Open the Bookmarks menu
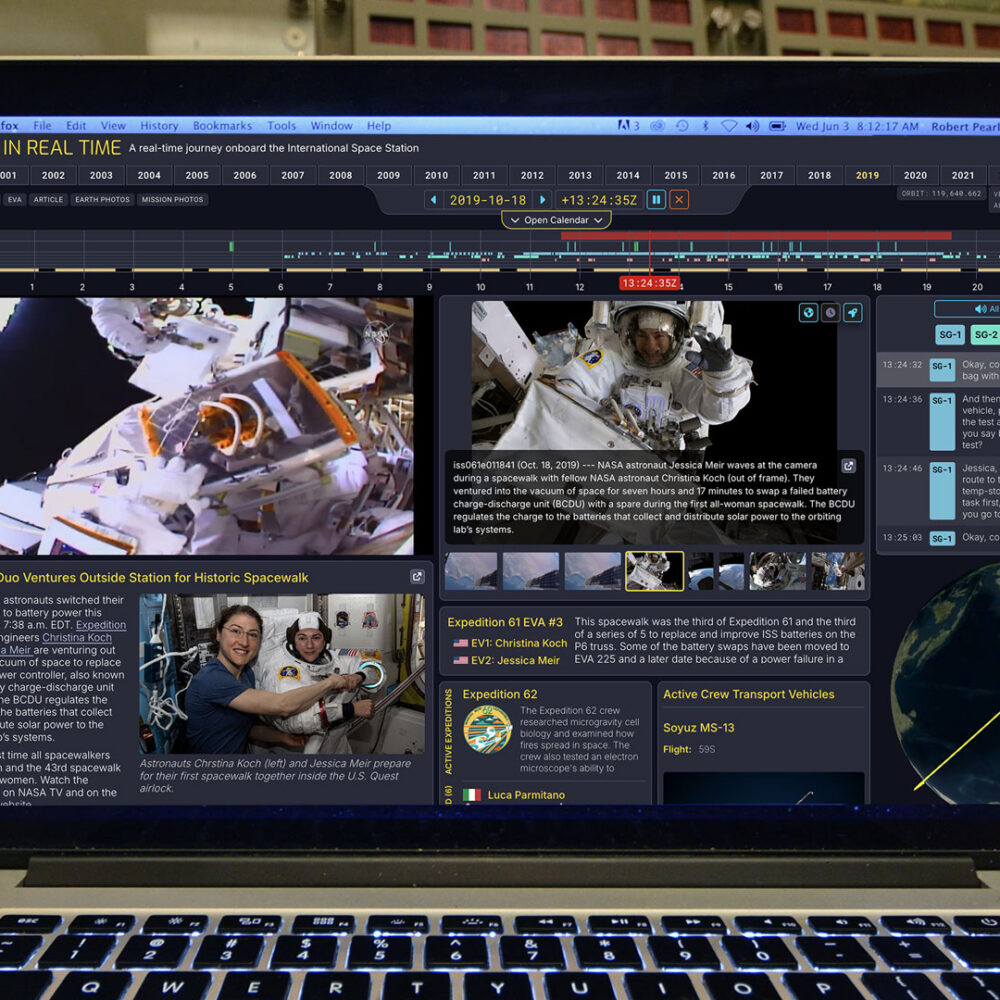 [222, 126]
